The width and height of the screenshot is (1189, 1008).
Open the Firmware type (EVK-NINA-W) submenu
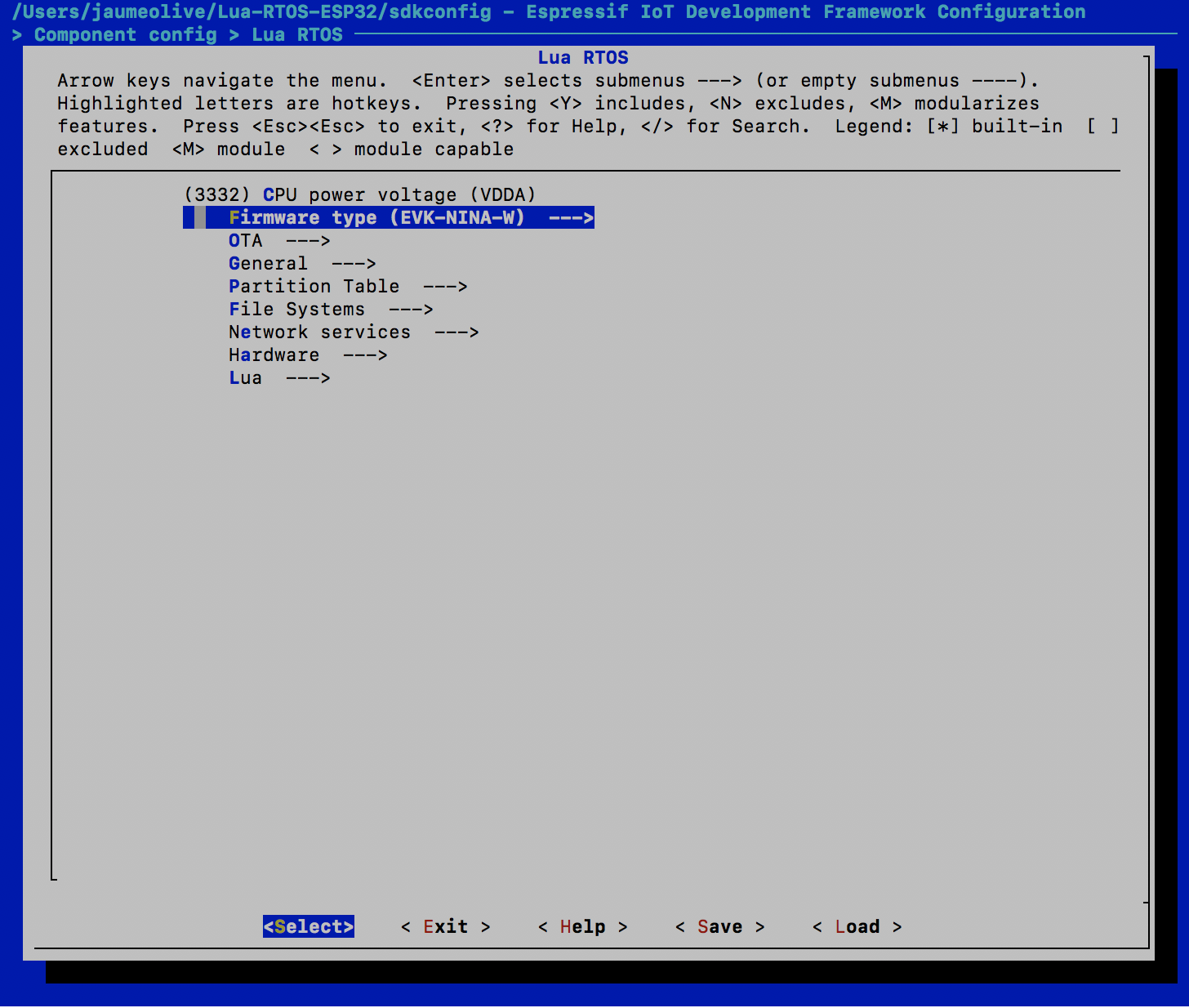(389, 217)
